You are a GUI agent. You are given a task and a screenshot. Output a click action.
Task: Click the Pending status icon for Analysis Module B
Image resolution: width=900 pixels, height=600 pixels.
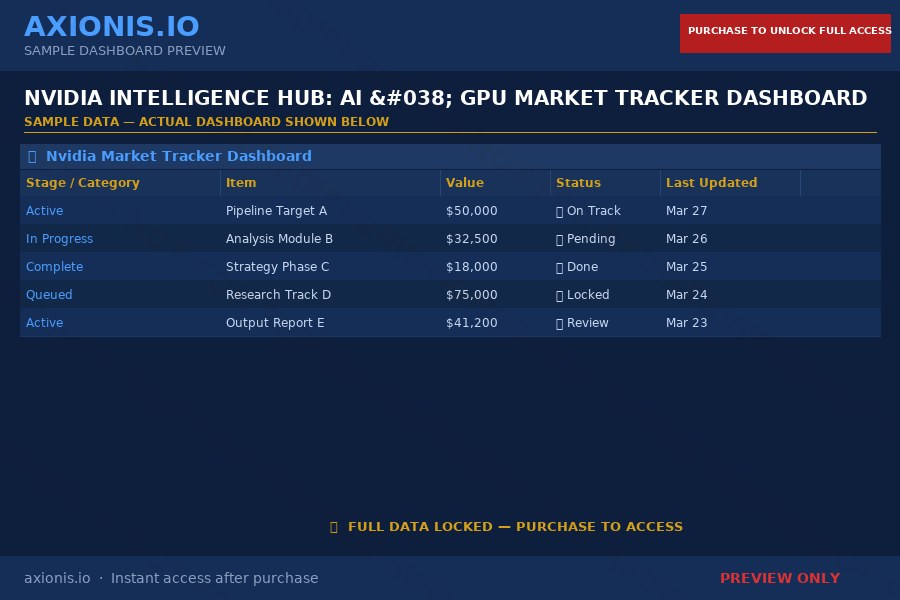coord(560,239)
